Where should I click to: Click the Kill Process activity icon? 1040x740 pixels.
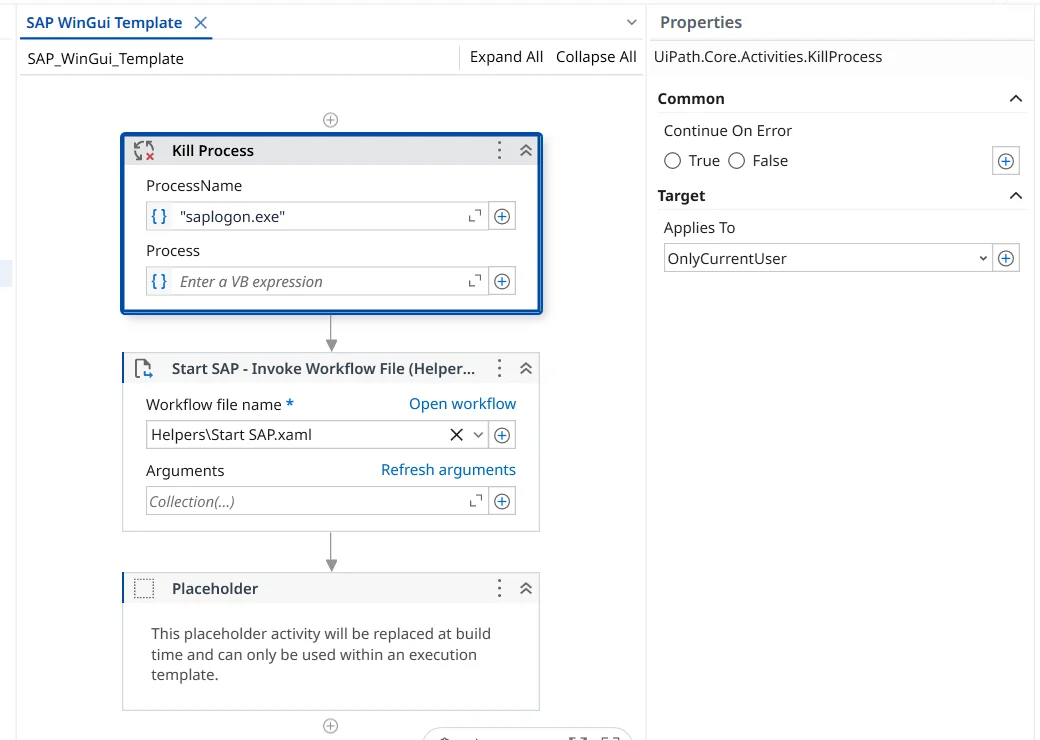coord(144,151)
